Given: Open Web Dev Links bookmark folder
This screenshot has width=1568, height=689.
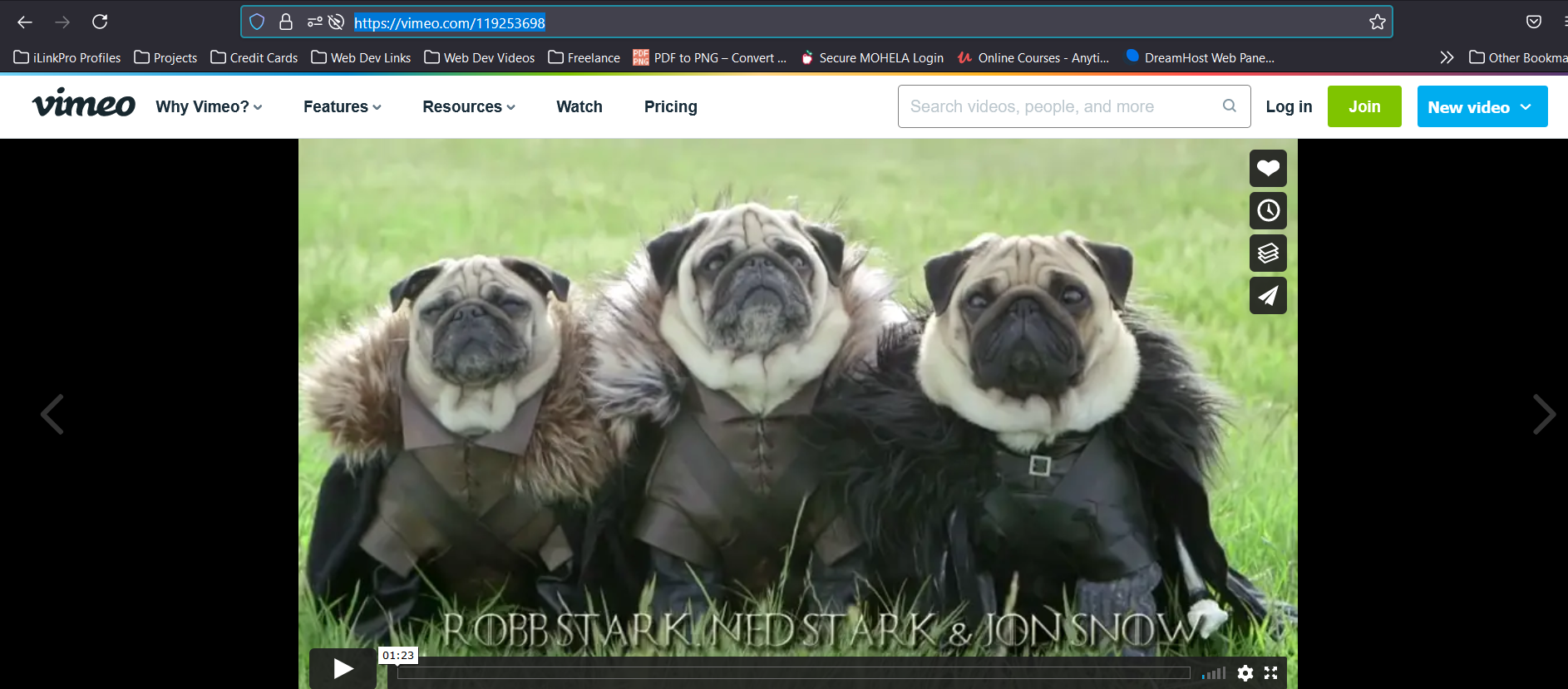Looking at the screenshot, I should pyautogui.click(x=361, y=57).
